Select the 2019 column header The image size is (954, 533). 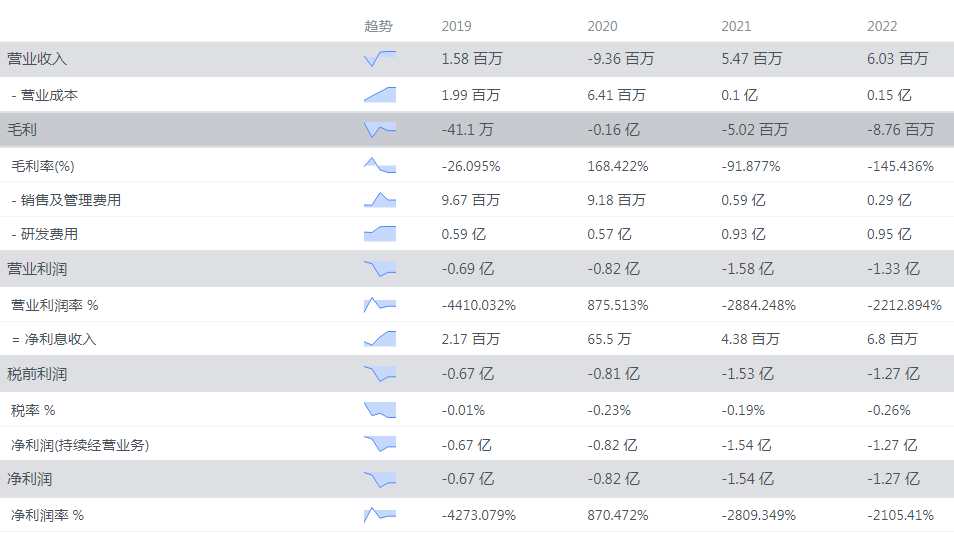coord(456,26)
